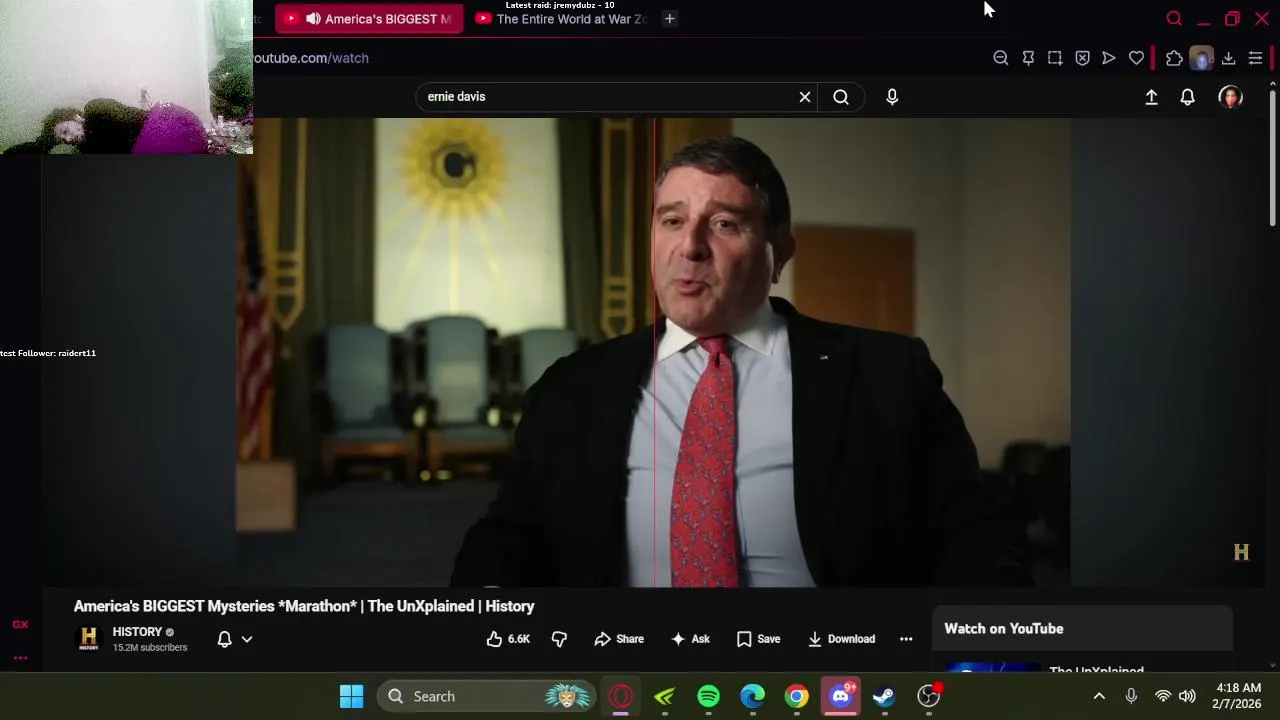Click the video title America's BIGGEST Mysteries
The height and width of the screenshot is (720, 1280).
click(x=304, y=606)
